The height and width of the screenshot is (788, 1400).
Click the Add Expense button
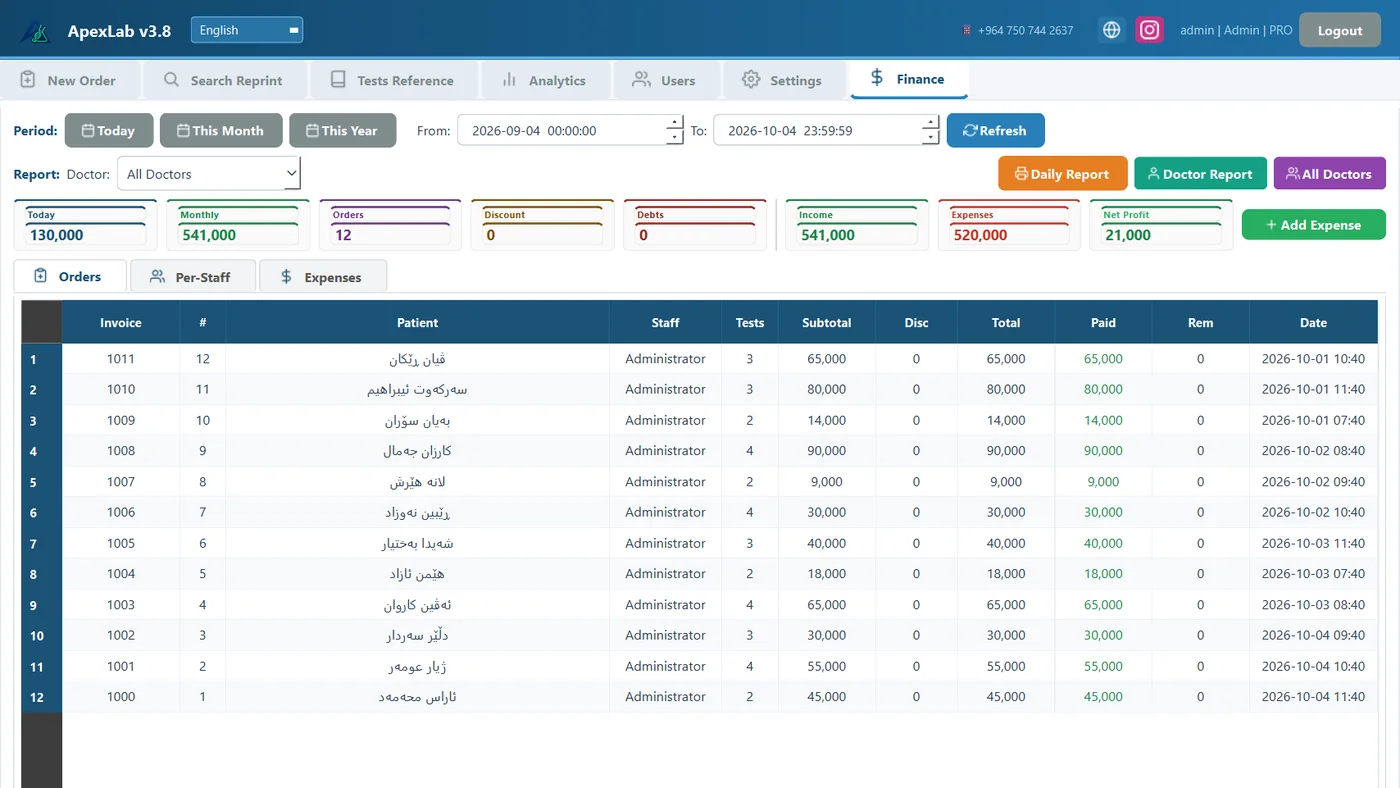[x=1314, y=225]
